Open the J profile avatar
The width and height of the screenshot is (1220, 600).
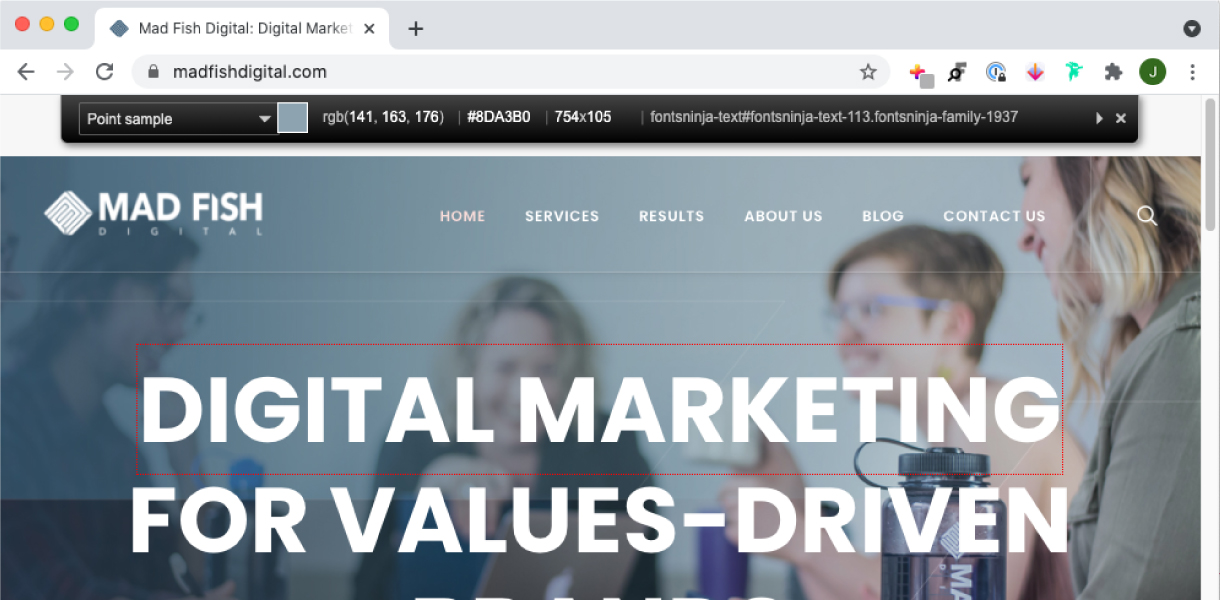point(1152,72)
